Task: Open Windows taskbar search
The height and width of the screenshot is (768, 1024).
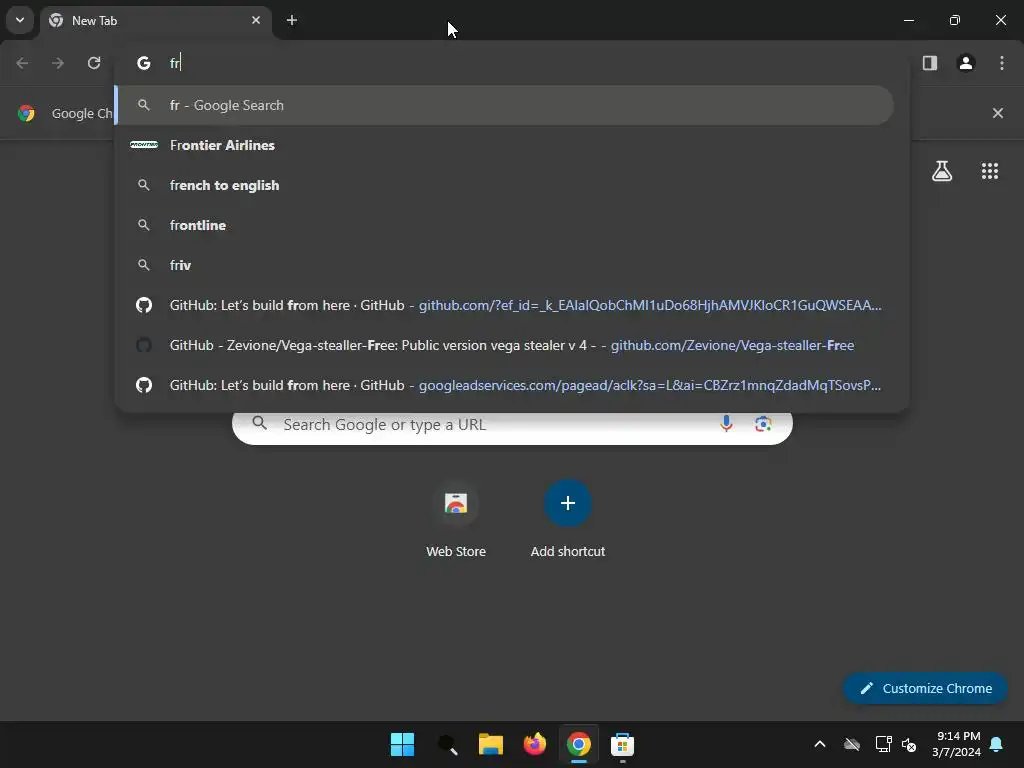Action: pyautogui.click(x=447, y=744)
